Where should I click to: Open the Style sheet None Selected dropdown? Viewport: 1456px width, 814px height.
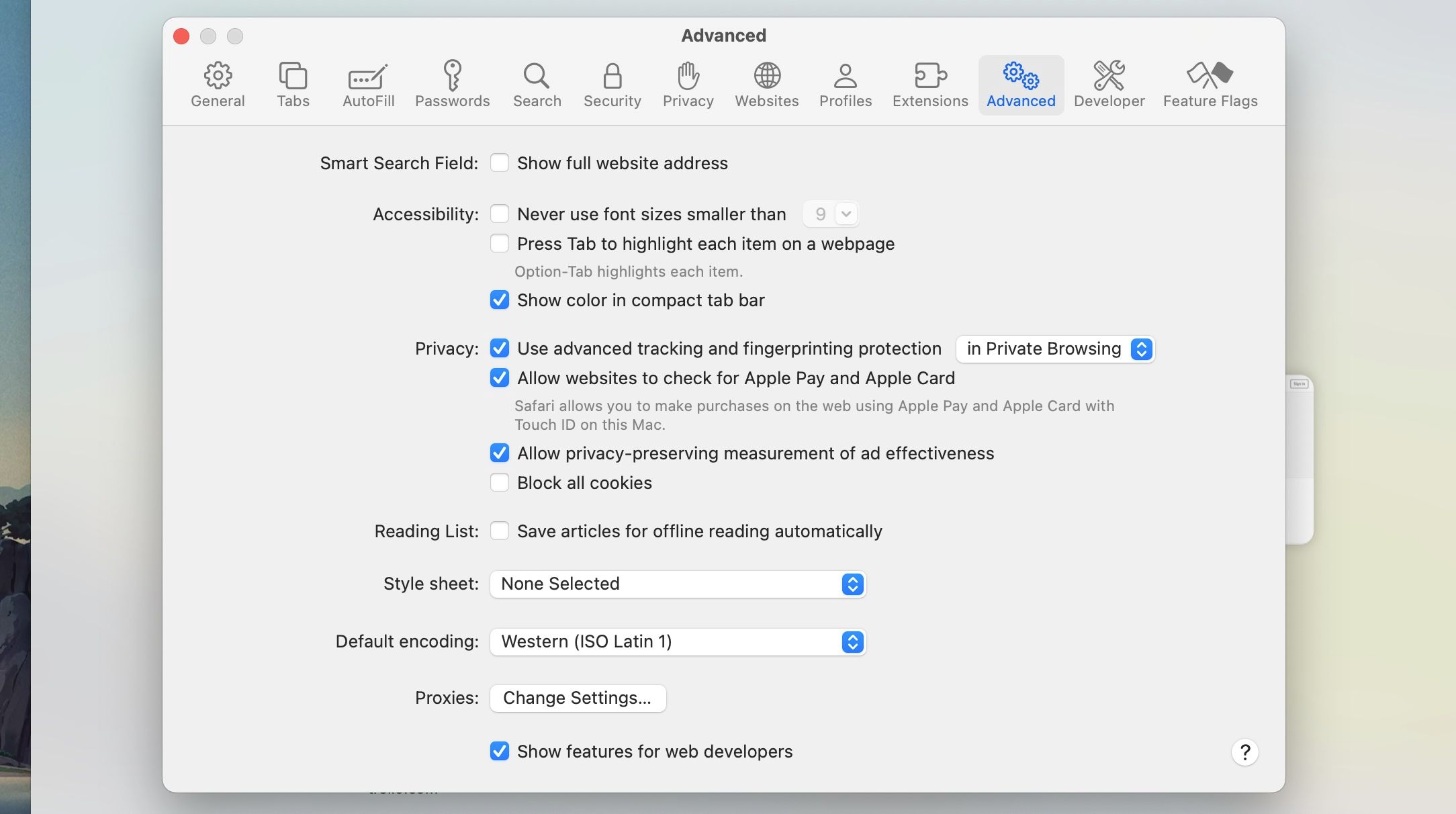click(678, 584)
